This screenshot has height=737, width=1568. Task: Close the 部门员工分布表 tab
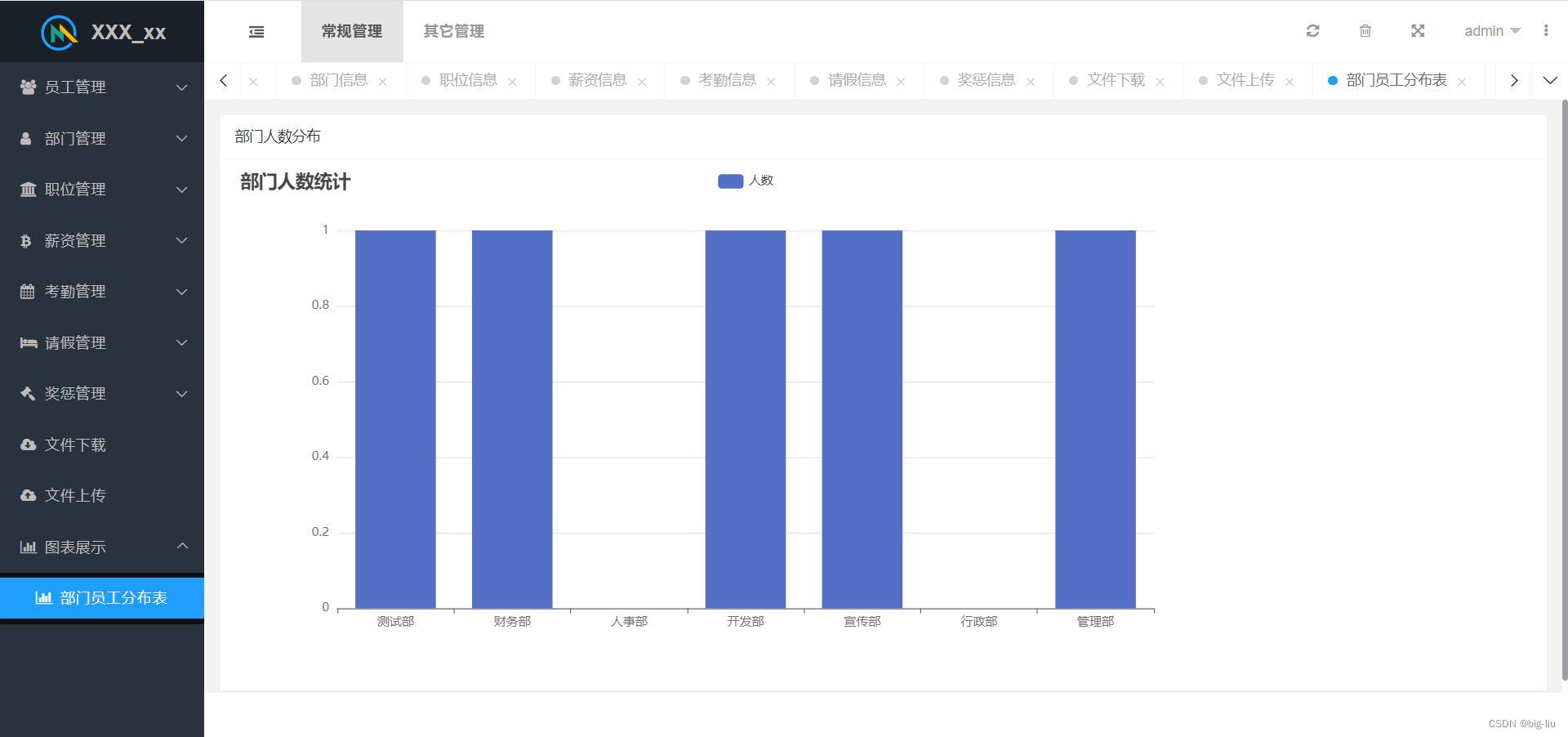1462,82
